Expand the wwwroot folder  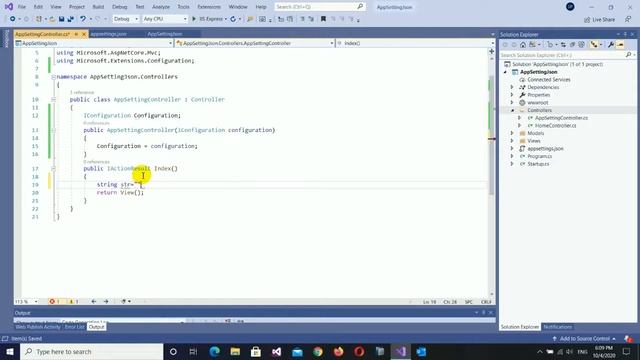(x=512, y=102)
